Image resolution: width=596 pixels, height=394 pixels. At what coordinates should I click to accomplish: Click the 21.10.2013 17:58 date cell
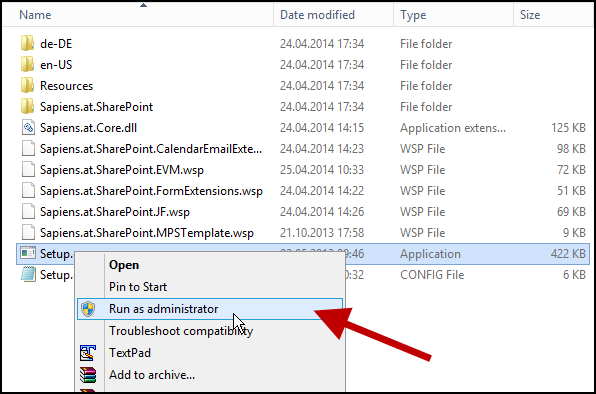(322, 233)
